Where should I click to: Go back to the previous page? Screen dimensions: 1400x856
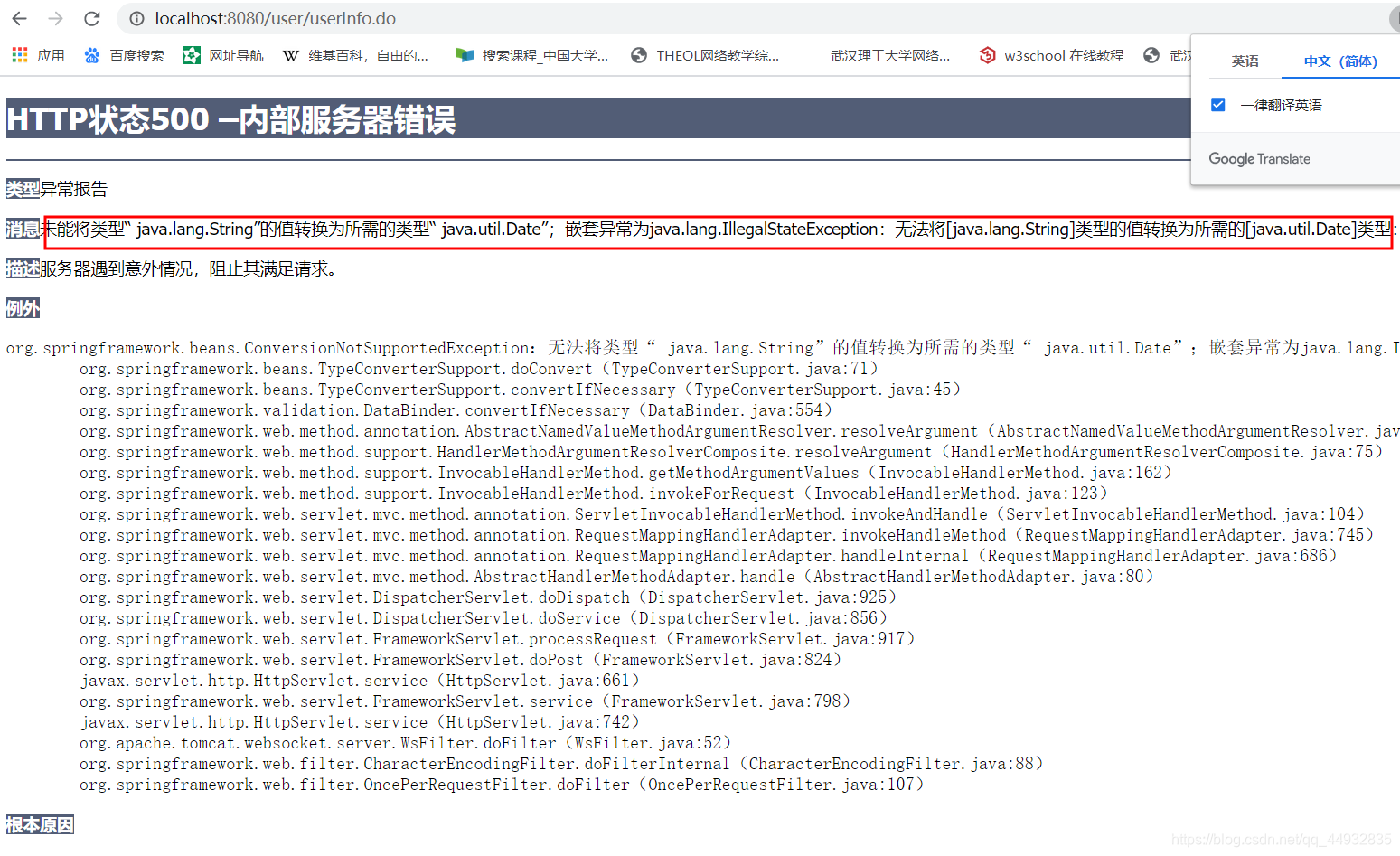pyautogui.click(x=20, y=18)
